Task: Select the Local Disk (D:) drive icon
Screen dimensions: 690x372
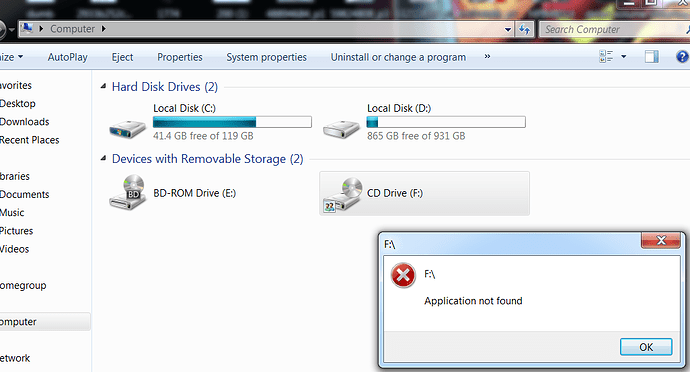Action: pos(341,129)
